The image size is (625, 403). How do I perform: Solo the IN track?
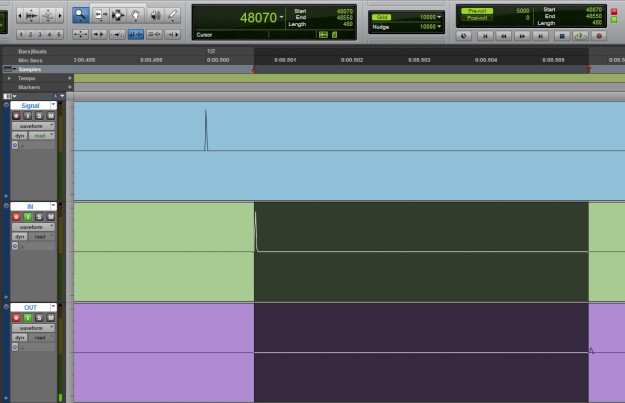pyautogui.click(x=40, y=217)
